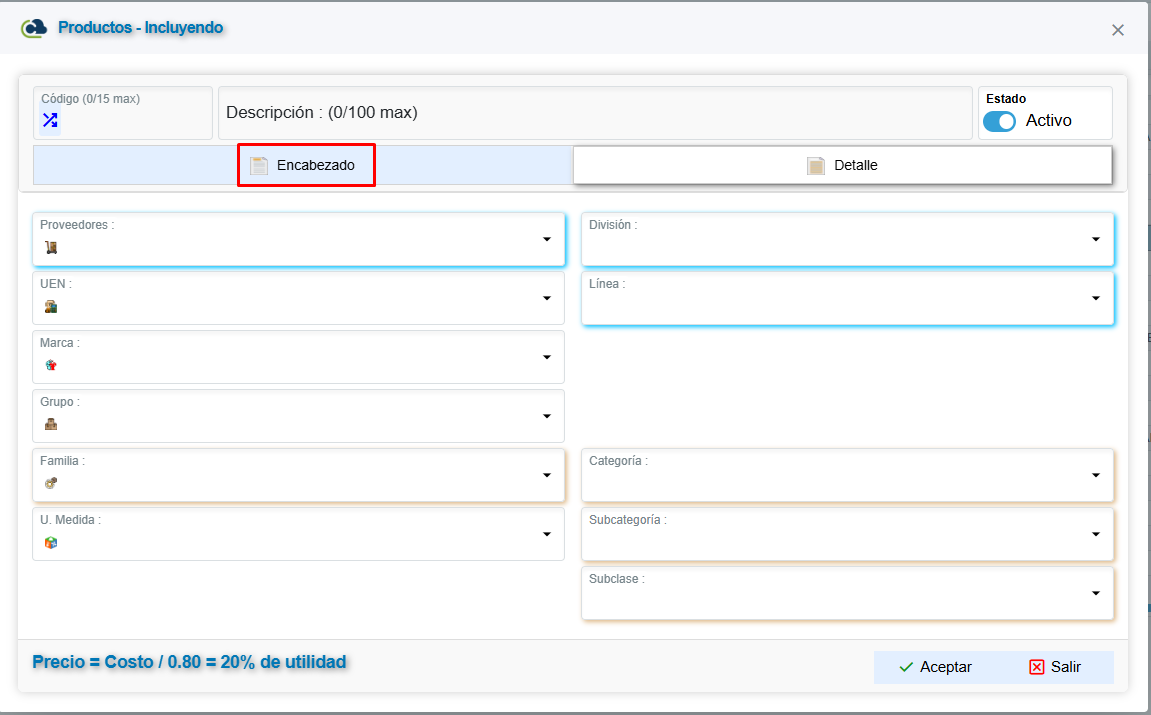This screenshot has height=715, width=1151.
Task: Click the Precio = Costo formula text
Action: tap(189, 662)
